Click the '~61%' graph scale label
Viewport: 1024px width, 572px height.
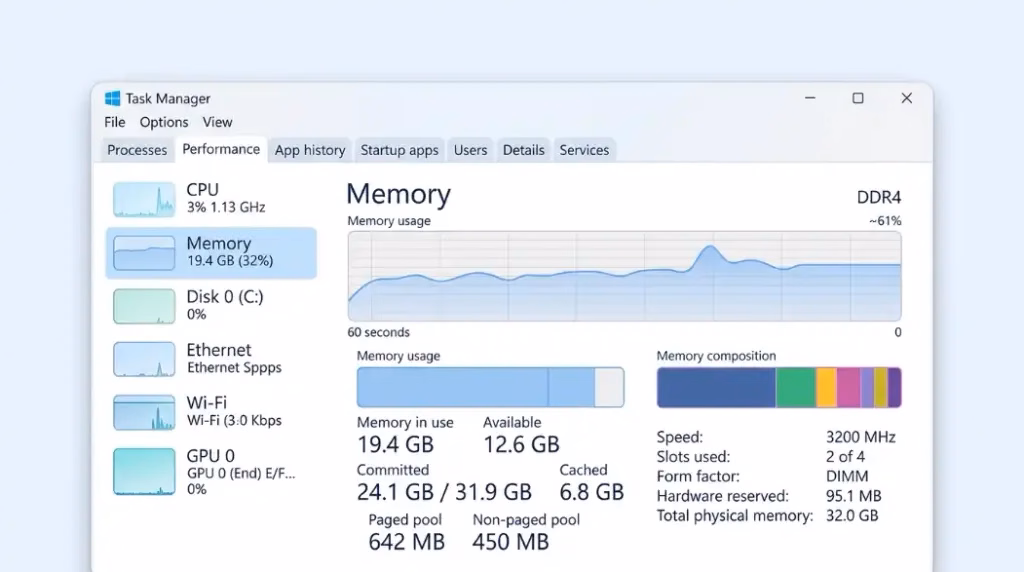[x=885, y=221]
